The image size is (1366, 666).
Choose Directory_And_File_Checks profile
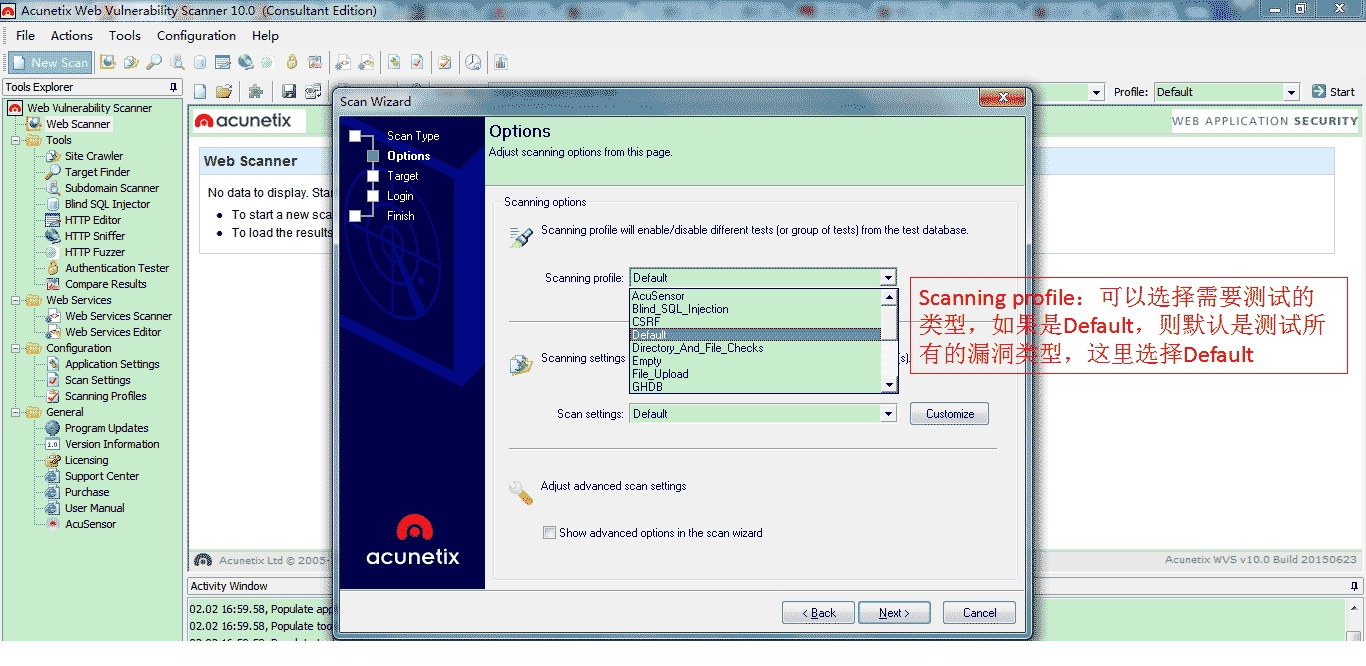[x=755, y=348]
